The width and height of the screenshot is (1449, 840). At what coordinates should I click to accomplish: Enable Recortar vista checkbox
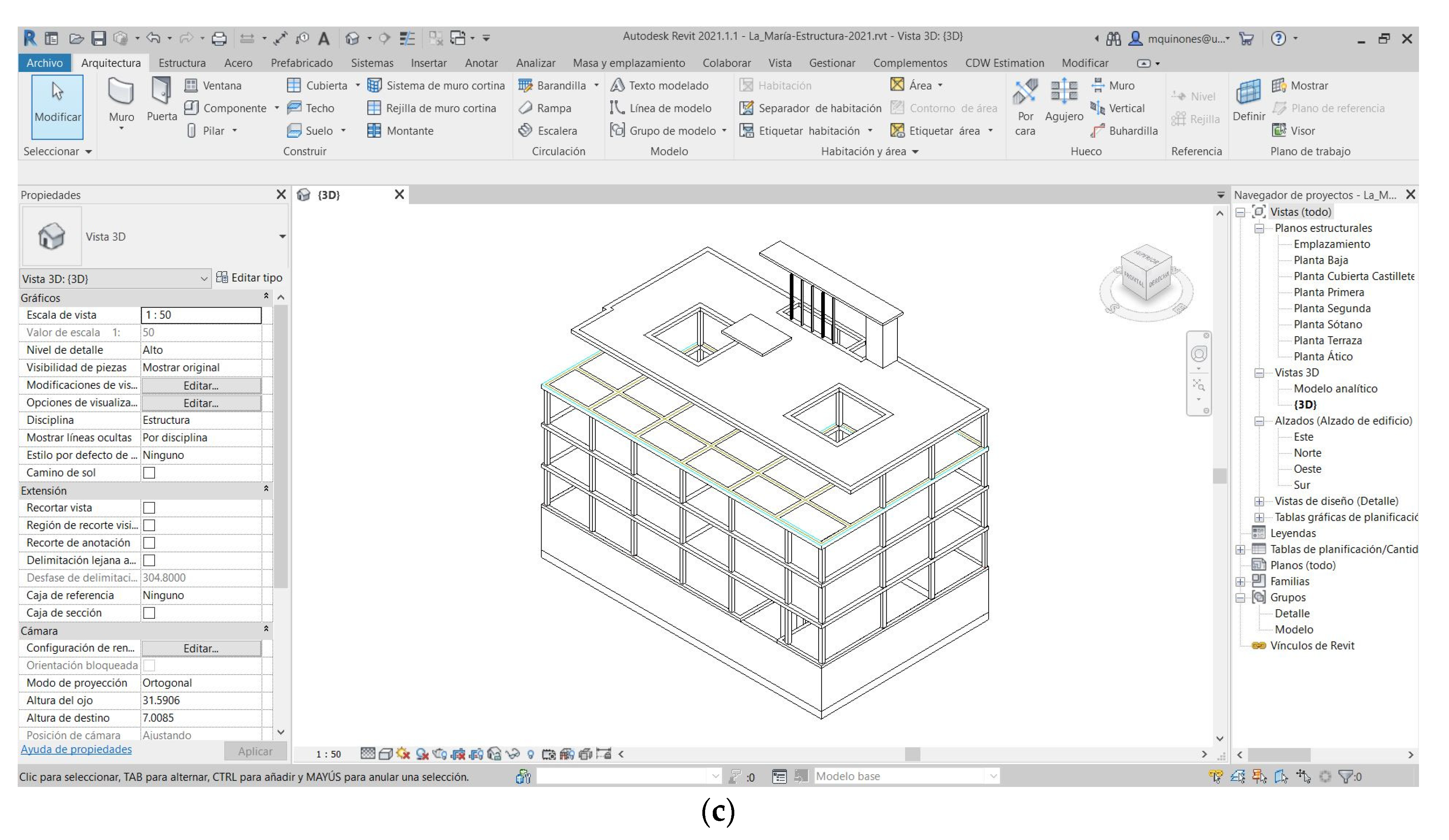click(x=150, y=508)
